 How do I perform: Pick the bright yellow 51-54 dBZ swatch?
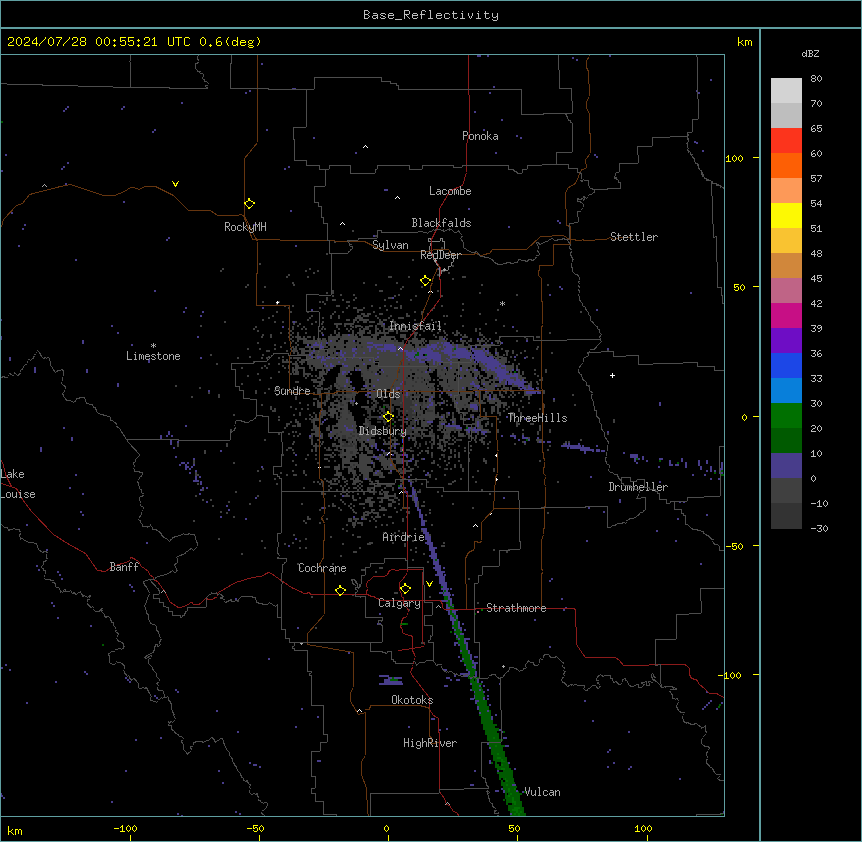786,215
